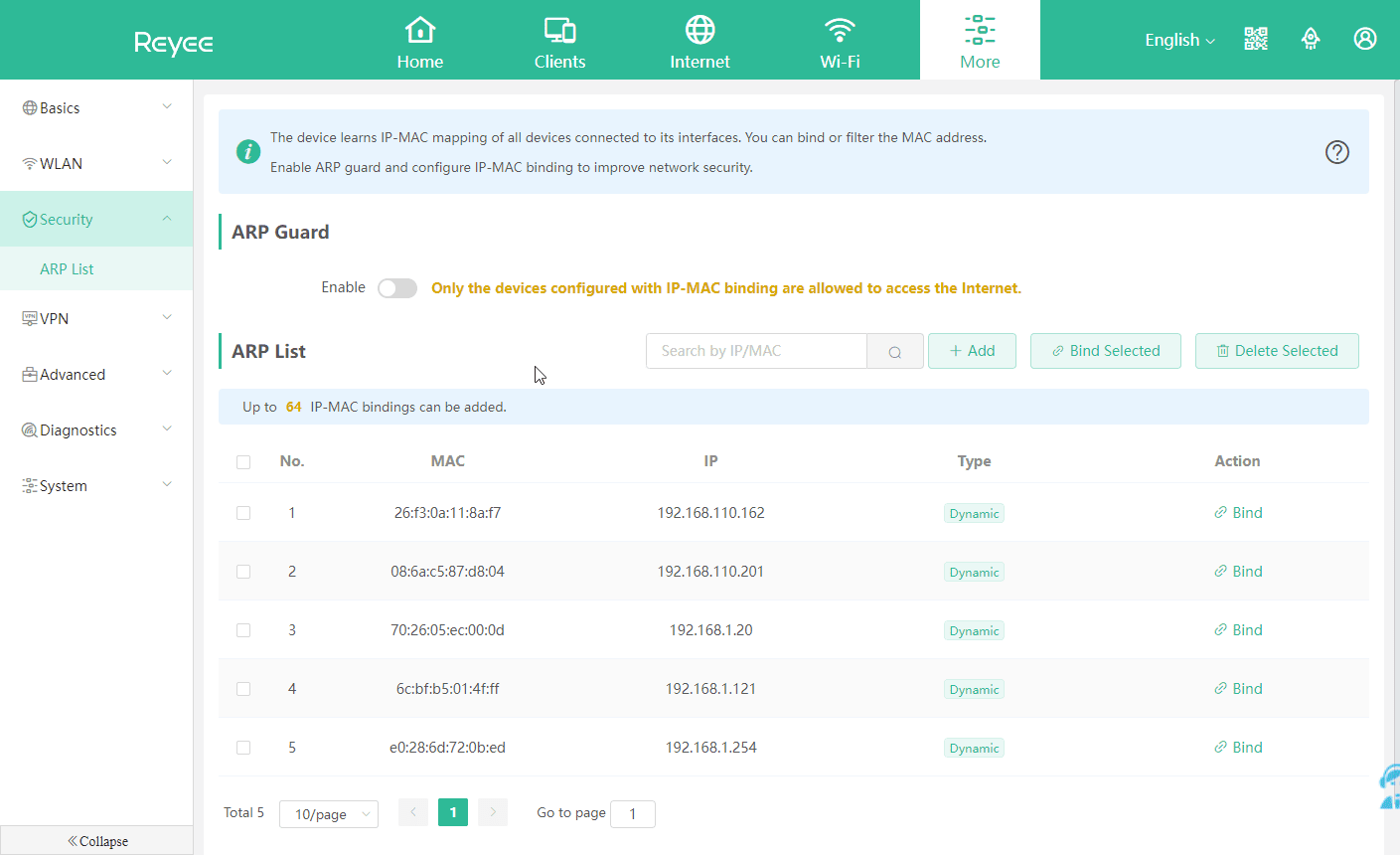The width and height of the screenshot is (1400, 855).
Task: Check the box for row 192.168.110.162
Action: tap(243, 513)
